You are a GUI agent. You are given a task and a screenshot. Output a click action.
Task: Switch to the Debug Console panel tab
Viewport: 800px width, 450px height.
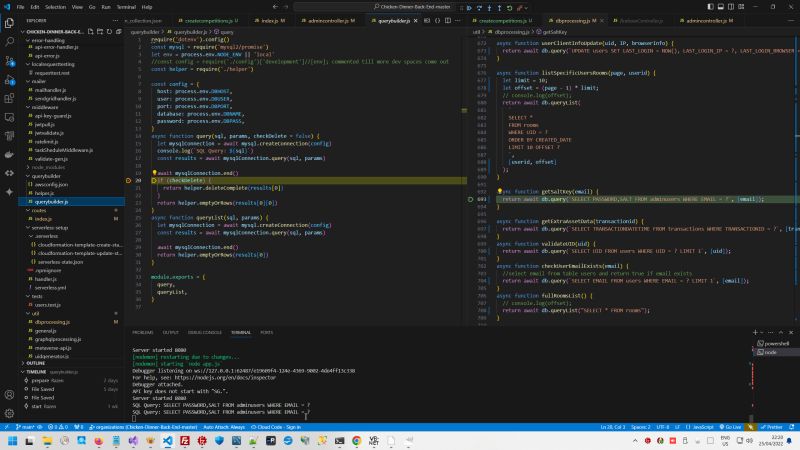point(205,332)
